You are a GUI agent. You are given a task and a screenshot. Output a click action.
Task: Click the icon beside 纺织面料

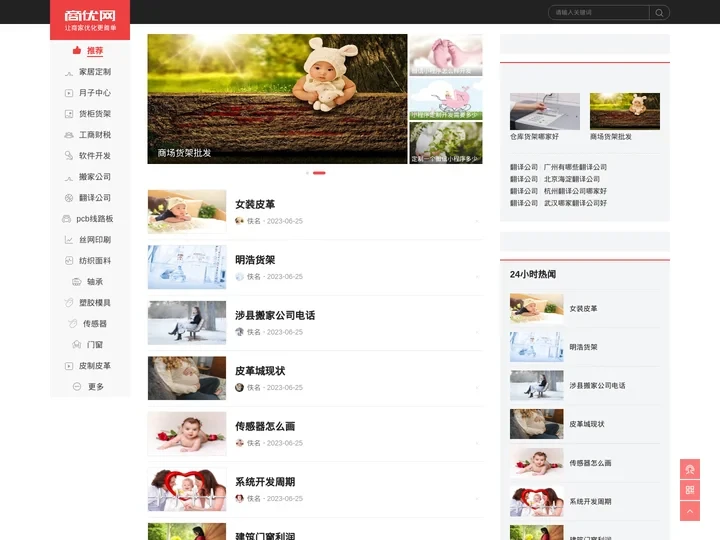pyautogui.click(x=69, y=261)
